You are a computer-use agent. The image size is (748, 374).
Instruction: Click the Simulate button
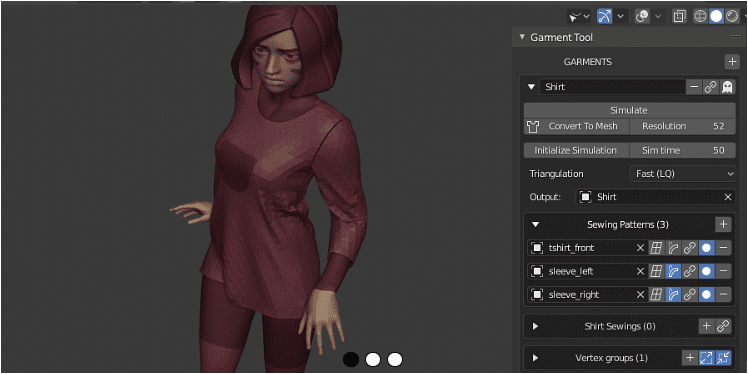tap(629, 110)
